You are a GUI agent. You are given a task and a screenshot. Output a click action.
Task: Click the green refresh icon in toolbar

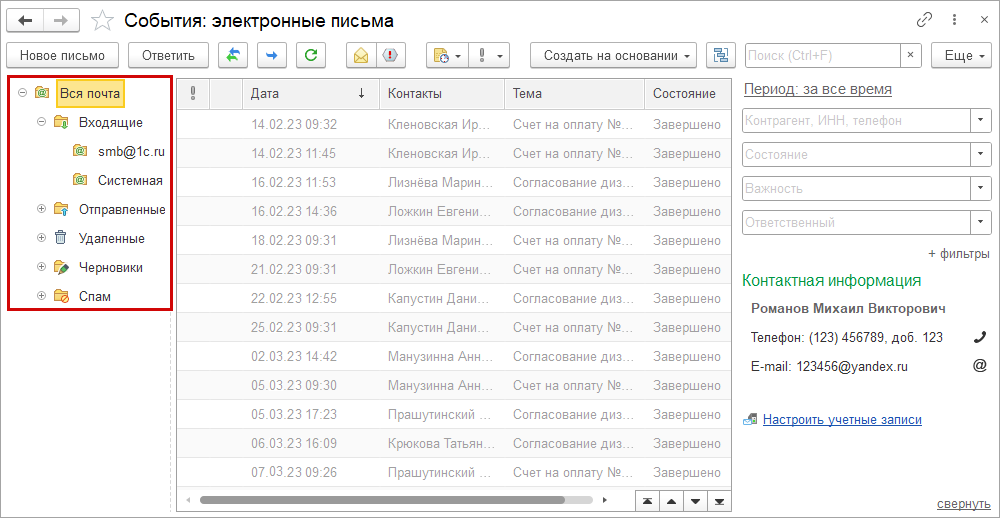coord(311,56)
